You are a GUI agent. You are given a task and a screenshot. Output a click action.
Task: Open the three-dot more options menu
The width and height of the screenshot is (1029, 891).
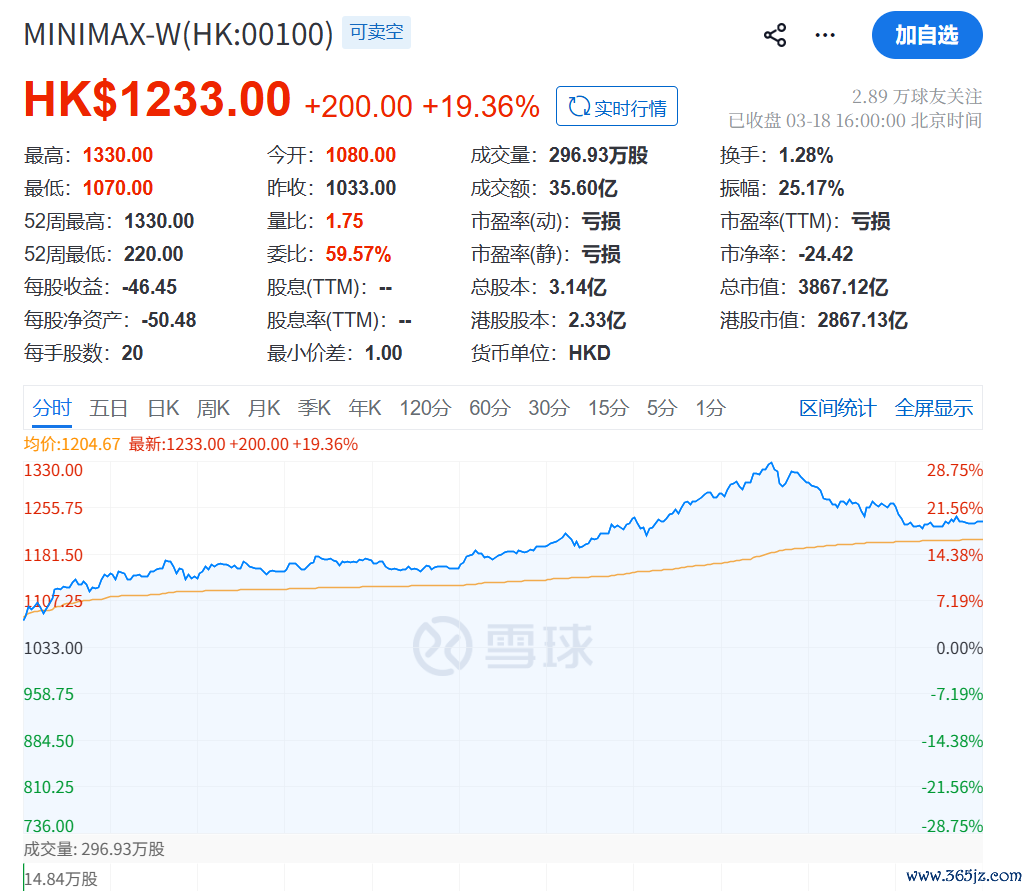825,36
